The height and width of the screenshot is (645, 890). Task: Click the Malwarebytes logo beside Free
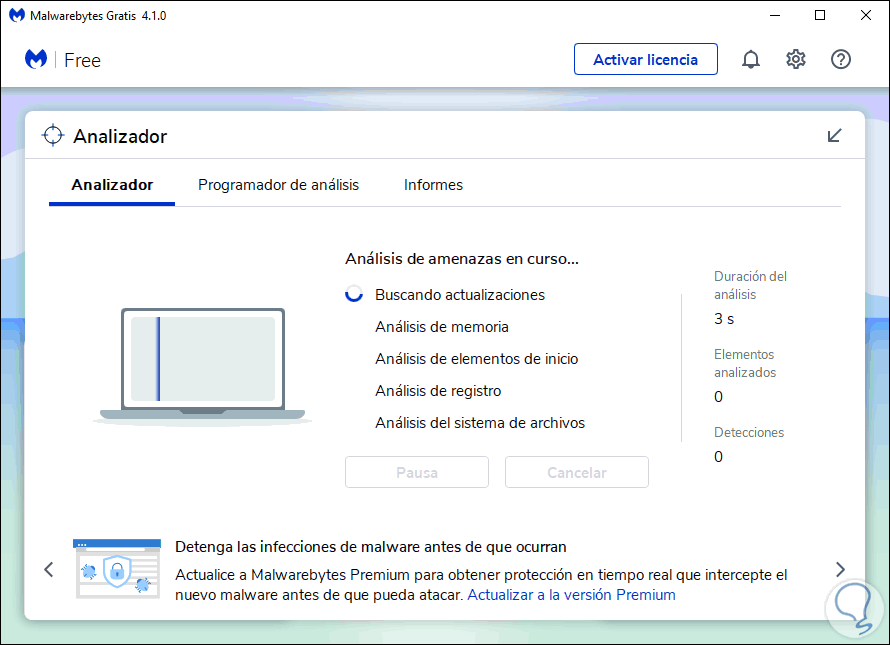tap(36, 59)
